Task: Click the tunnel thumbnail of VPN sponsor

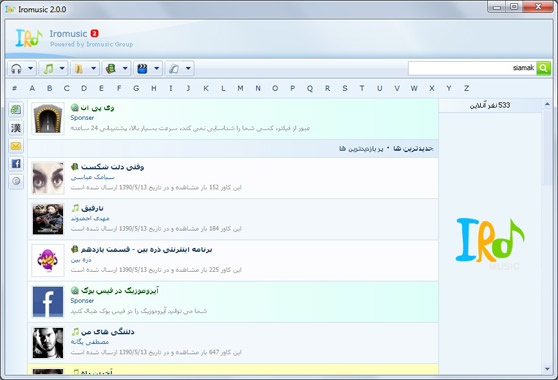Action: click(48, 119)
